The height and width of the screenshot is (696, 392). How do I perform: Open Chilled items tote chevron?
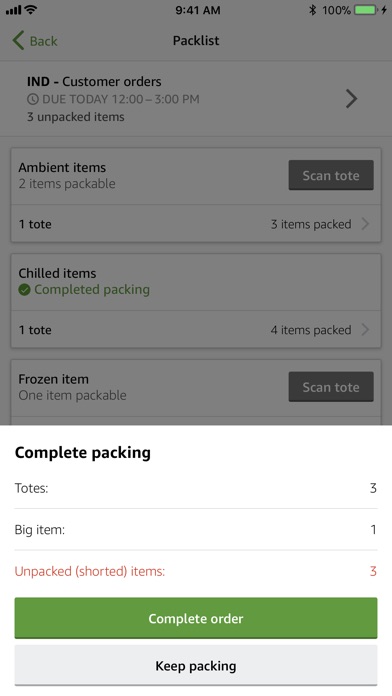tap(365, 330)
